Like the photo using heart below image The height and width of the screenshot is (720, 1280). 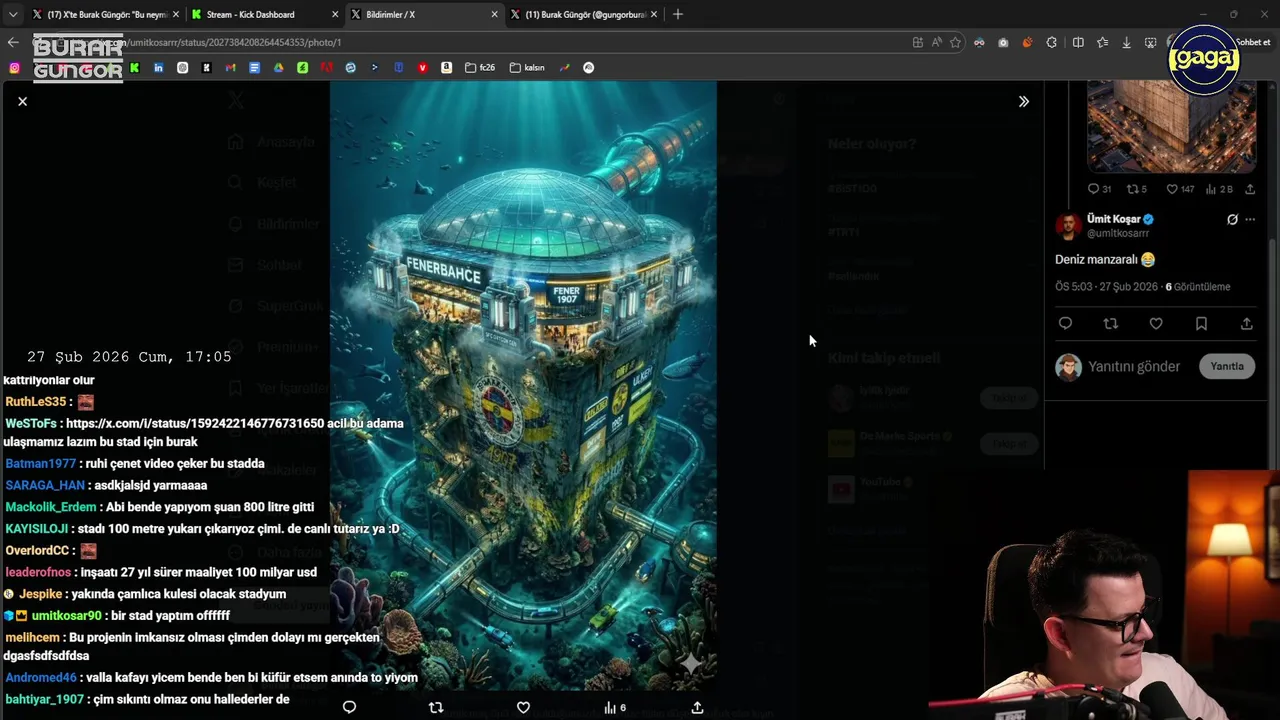[x=523, y=707]
